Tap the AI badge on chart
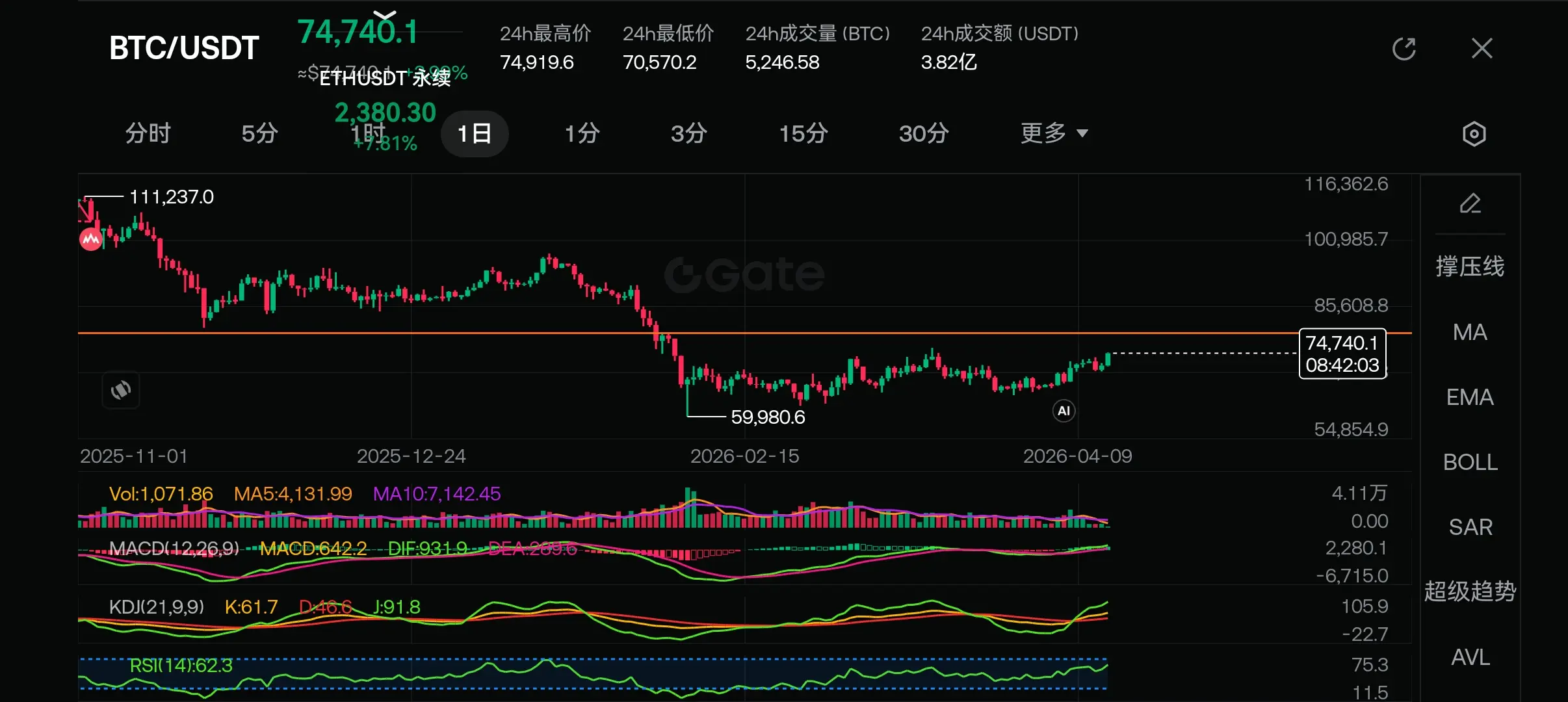 pyautogui.click(x=1064, y=411)
